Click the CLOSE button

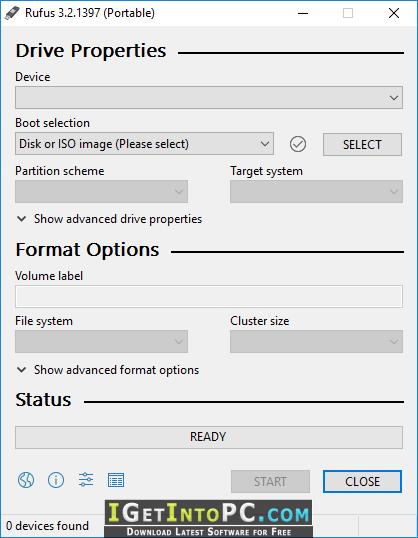click(362, 481)
